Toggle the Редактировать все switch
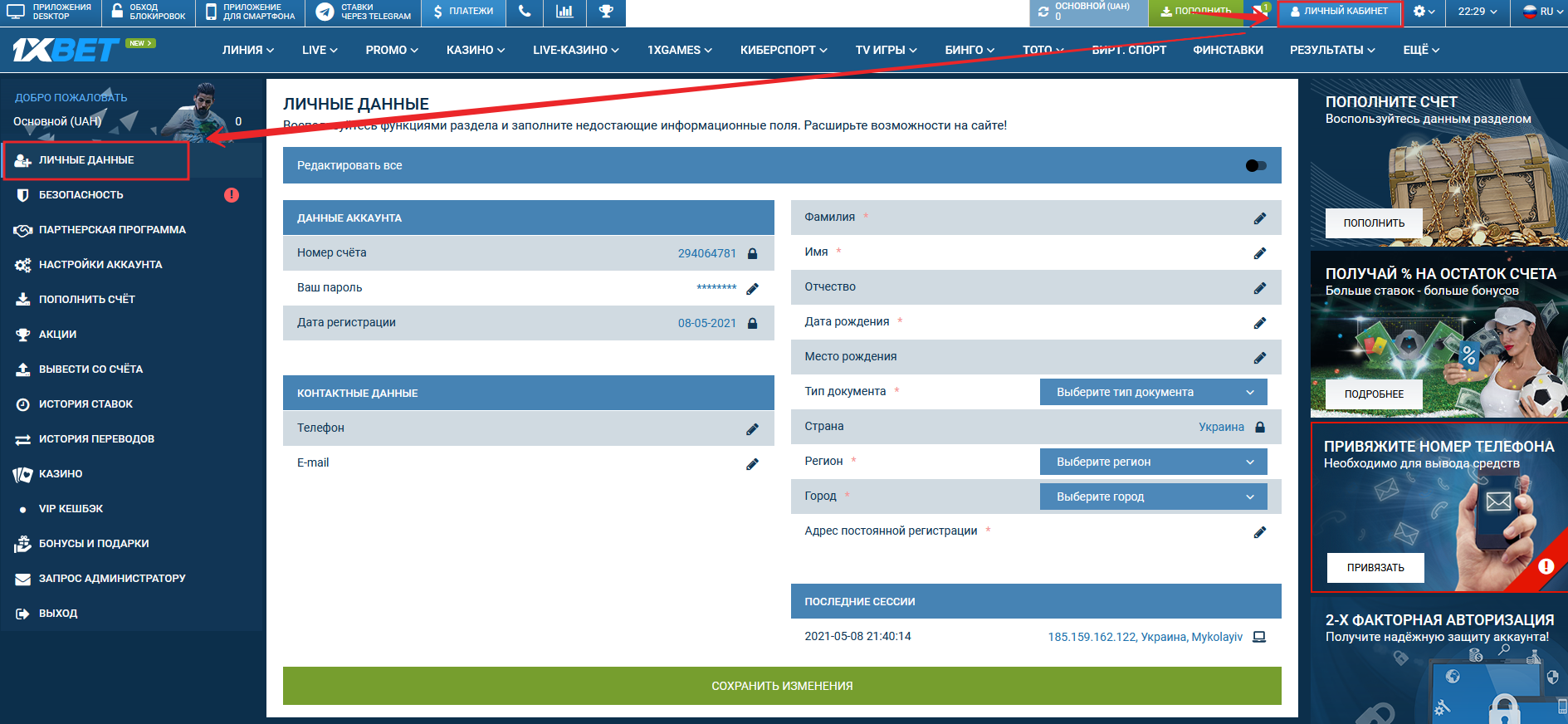Viewport: 1568px width, 724px height. [x=1256, y=165]
